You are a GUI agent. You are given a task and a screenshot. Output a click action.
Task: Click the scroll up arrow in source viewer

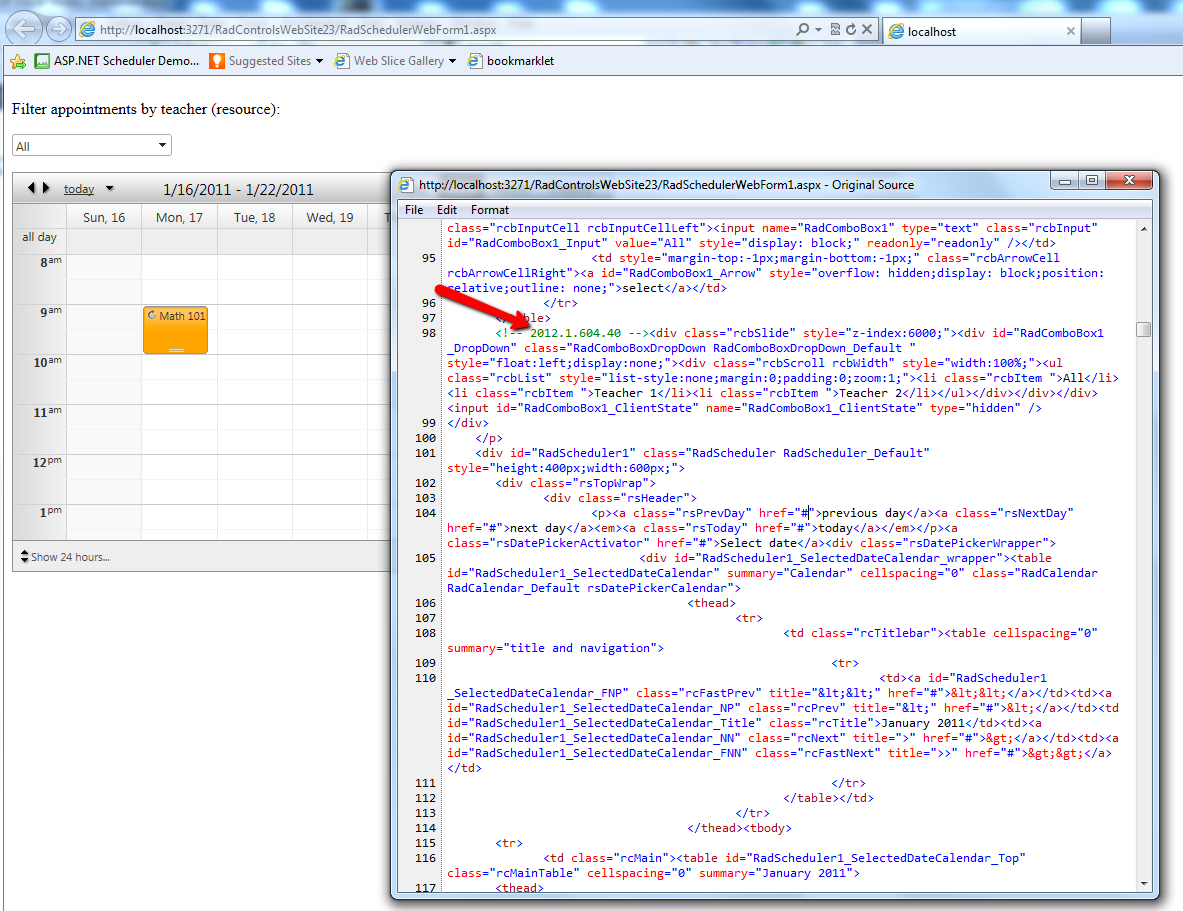[x=1144, y=229]
